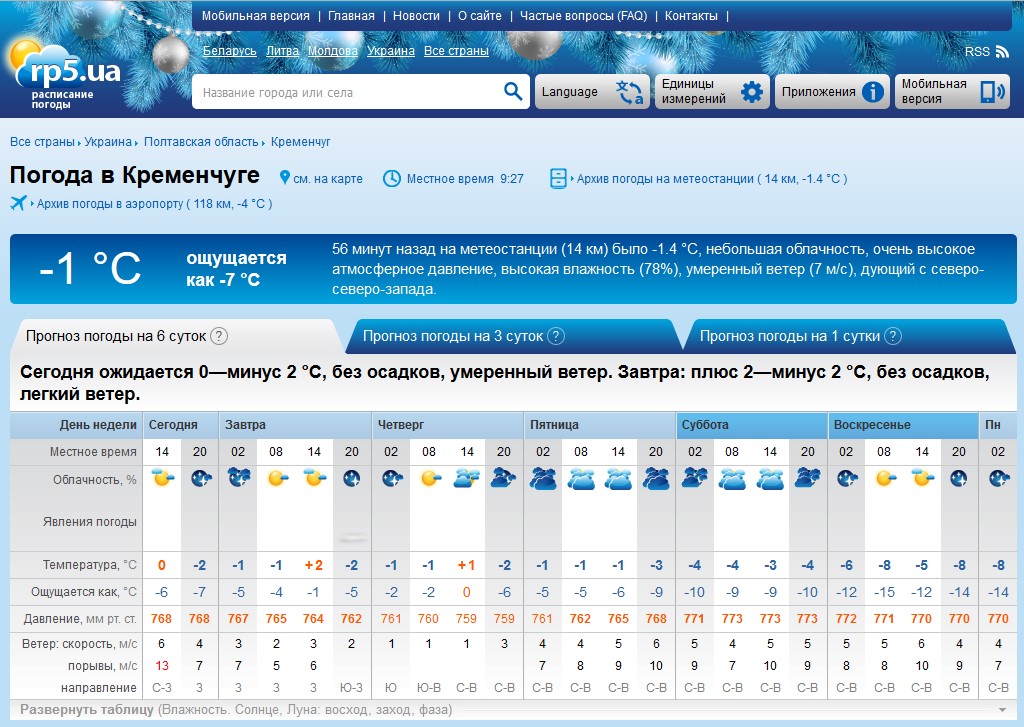This screenshot has height=727, width=1024.
Task: Switch to Прогноз погоды на 1 сутки tab
Action: 791,336
